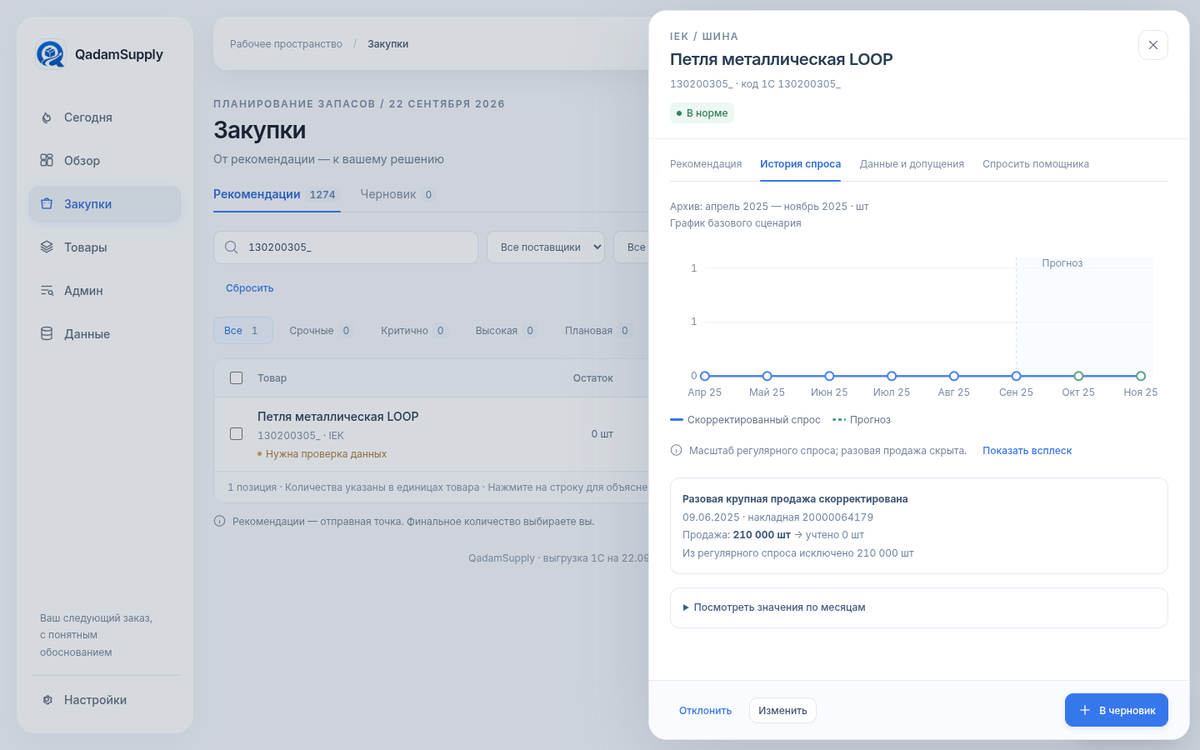Click the search magnifier icon

point(231,247)
